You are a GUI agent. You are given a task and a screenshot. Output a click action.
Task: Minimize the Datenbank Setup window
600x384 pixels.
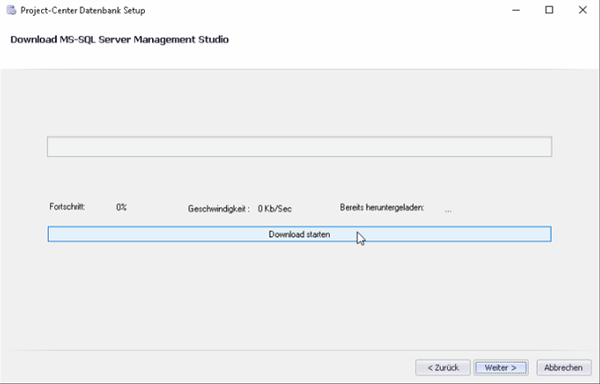point(516,10)
